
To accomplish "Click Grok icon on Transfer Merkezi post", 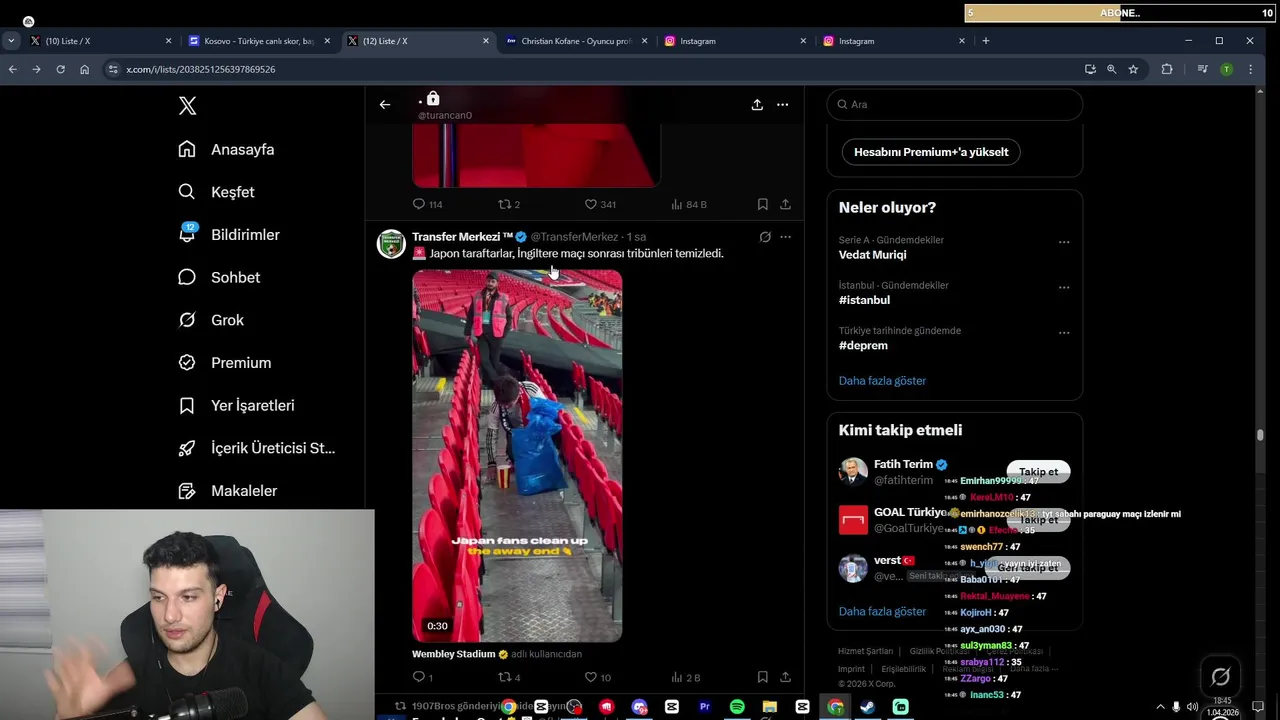I will pyautogui.click(x=765, y=237).
